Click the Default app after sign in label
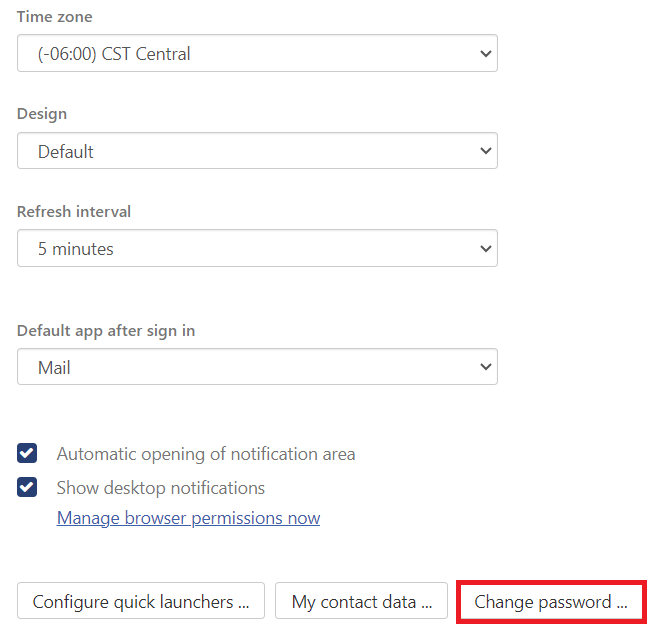The height and width of the screenshot is (627, 655). point(106,331)
